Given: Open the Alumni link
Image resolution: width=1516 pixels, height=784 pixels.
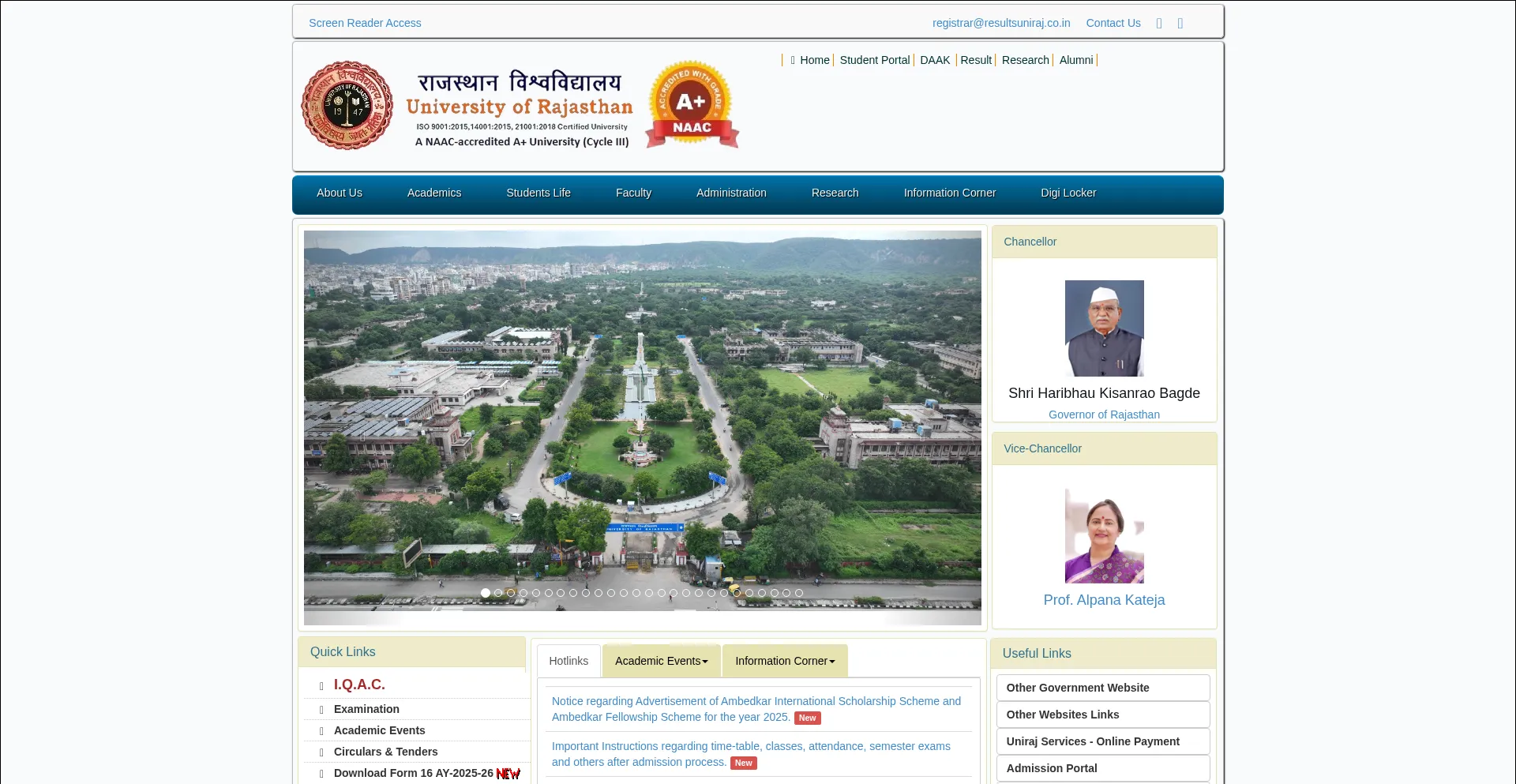Looking at the screenshot, I should (x=1076, y=60).
